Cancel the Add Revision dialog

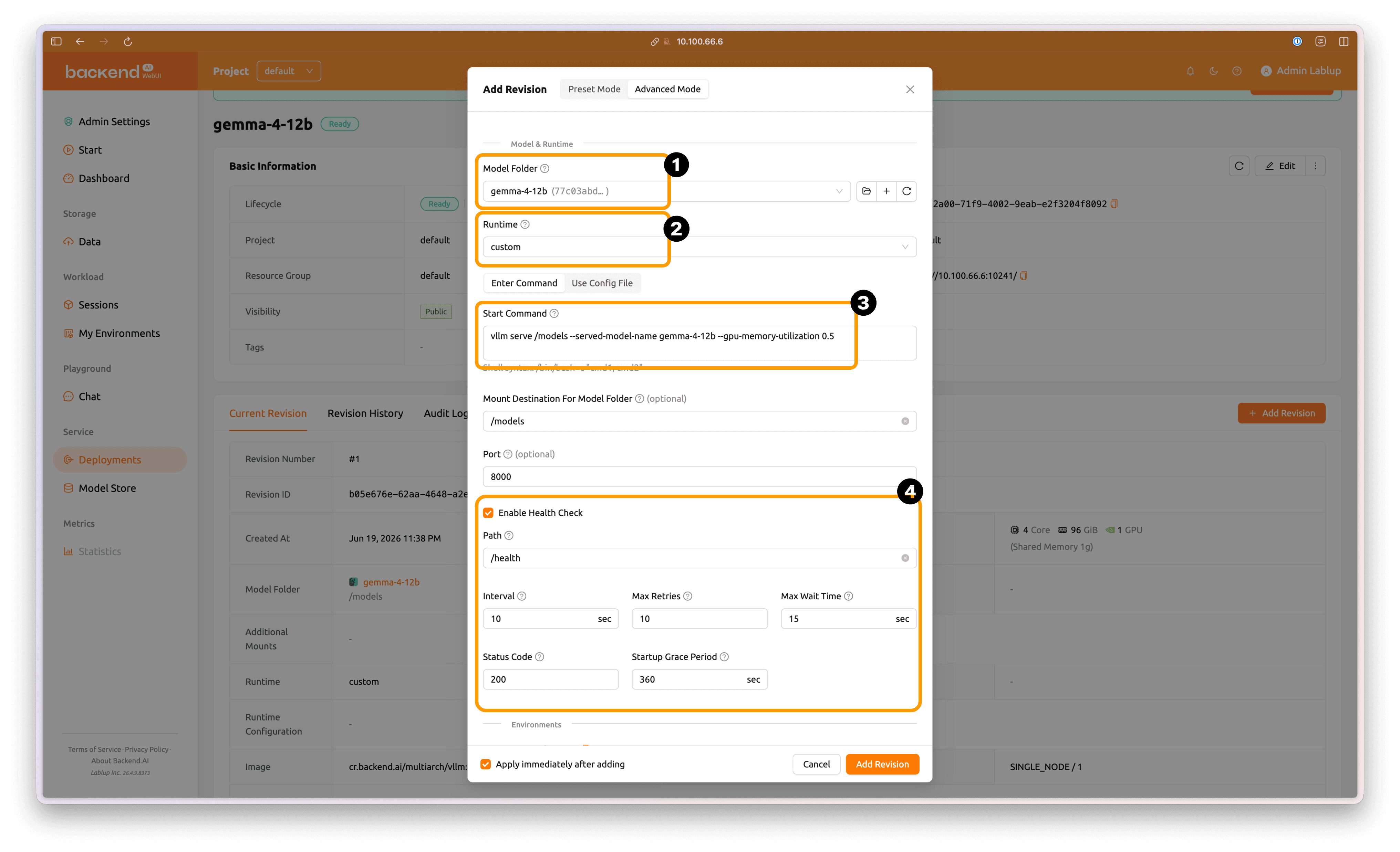pos(817,764)
